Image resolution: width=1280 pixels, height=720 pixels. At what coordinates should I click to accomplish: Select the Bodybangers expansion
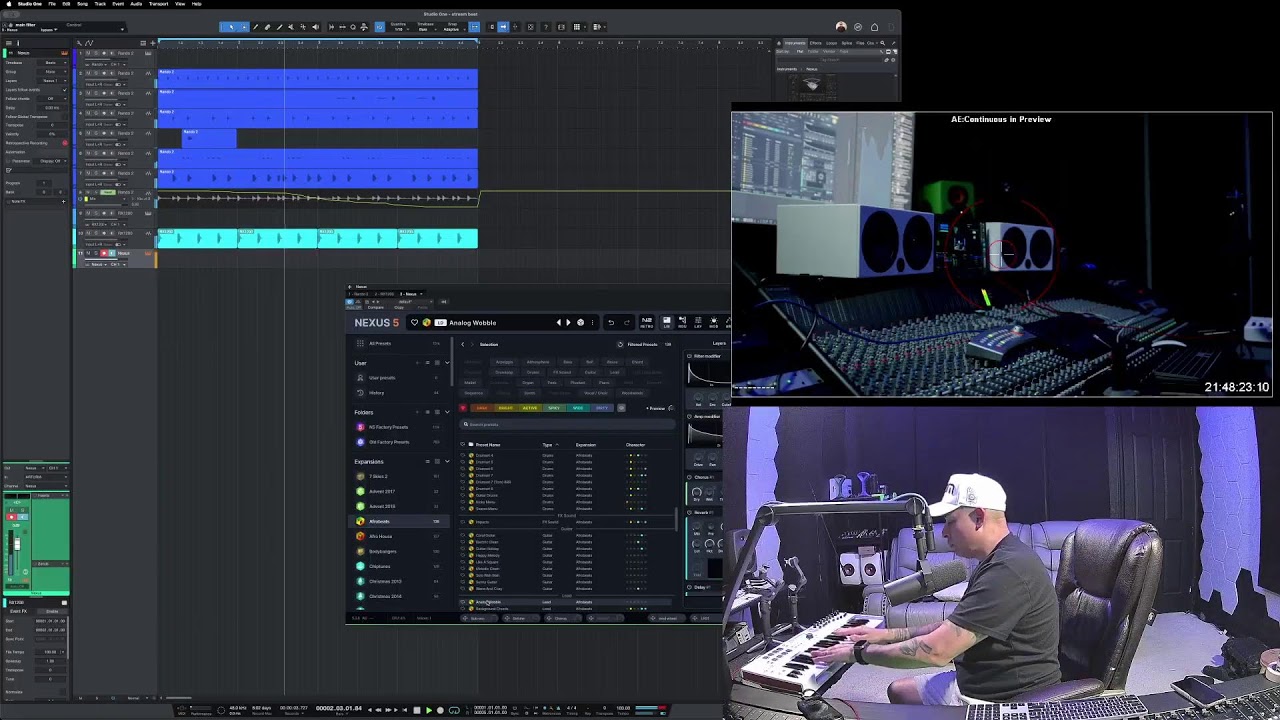tap(382, 551)
